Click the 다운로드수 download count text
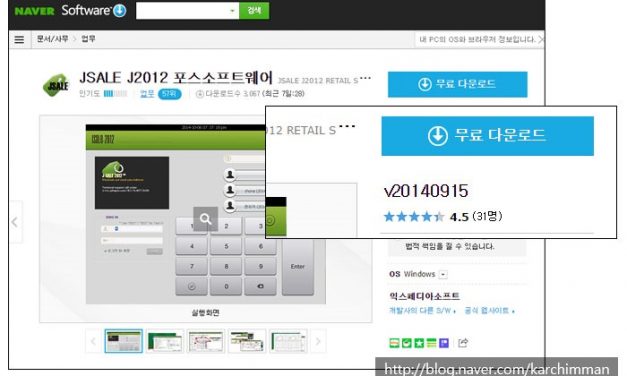 (x=250, y=94)
